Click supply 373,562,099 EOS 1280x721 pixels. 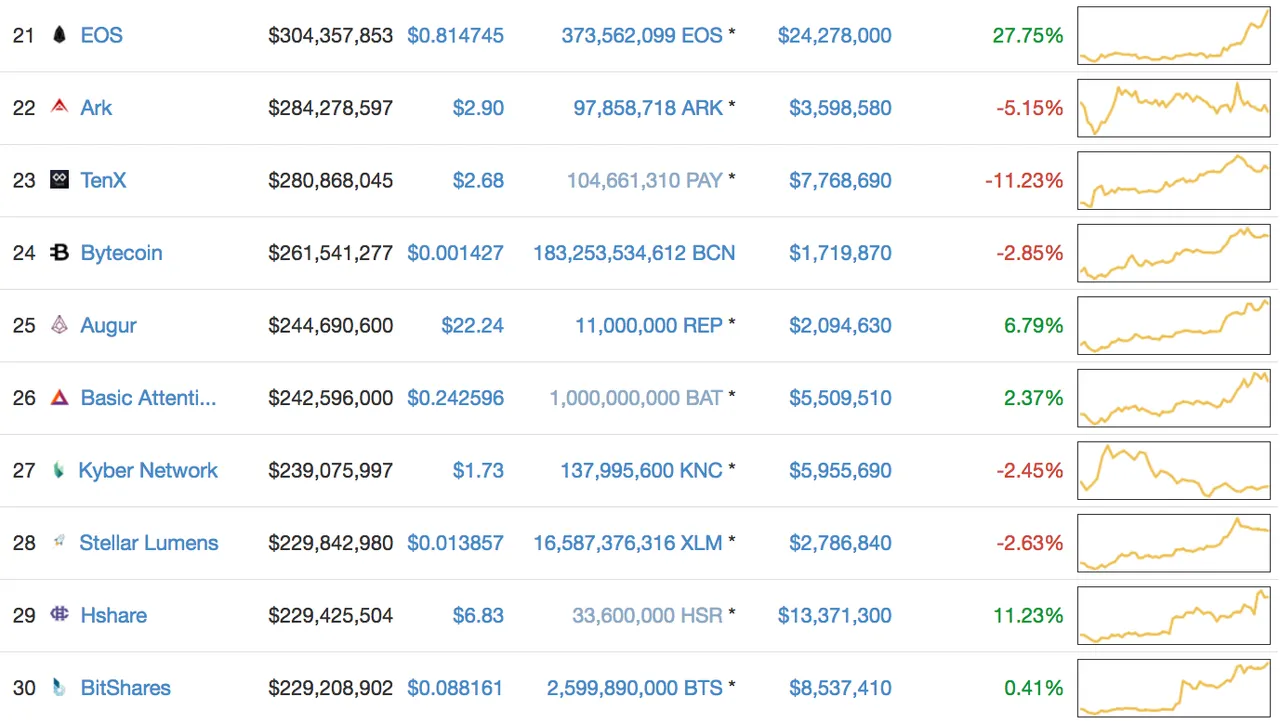[642, 35]
